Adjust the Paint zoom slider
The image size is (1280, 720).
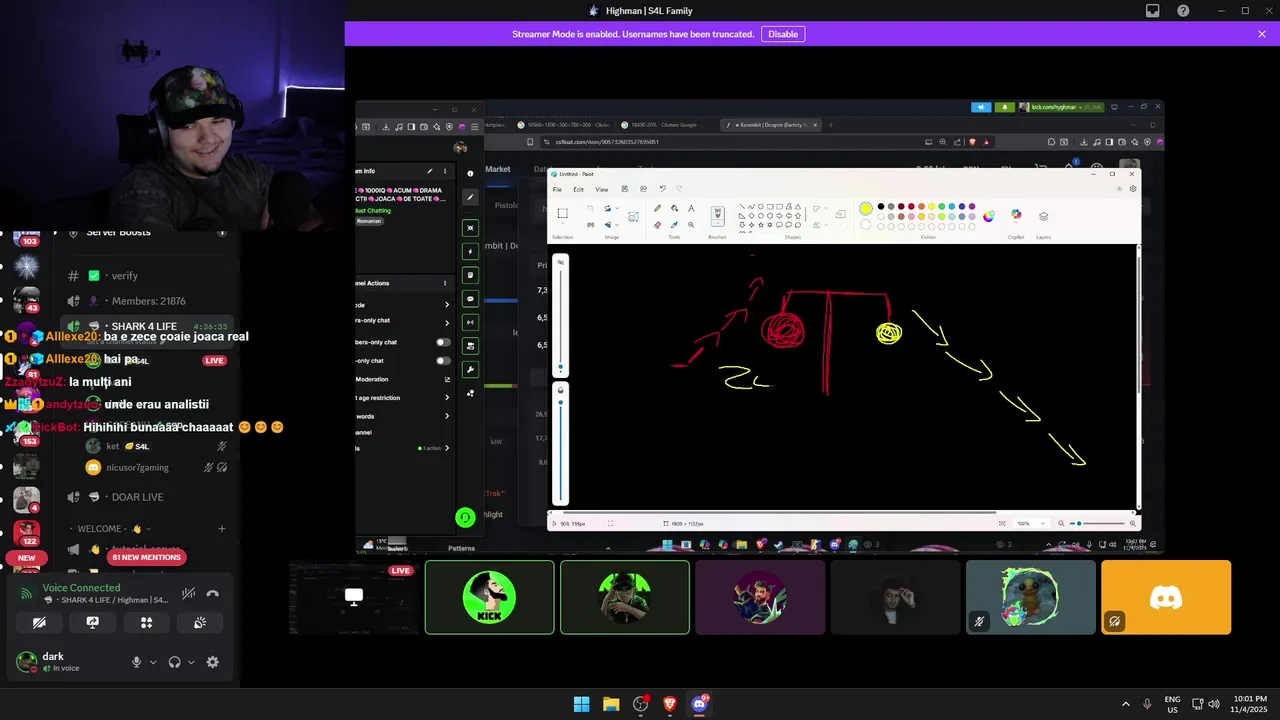(x=1098, y=523)
